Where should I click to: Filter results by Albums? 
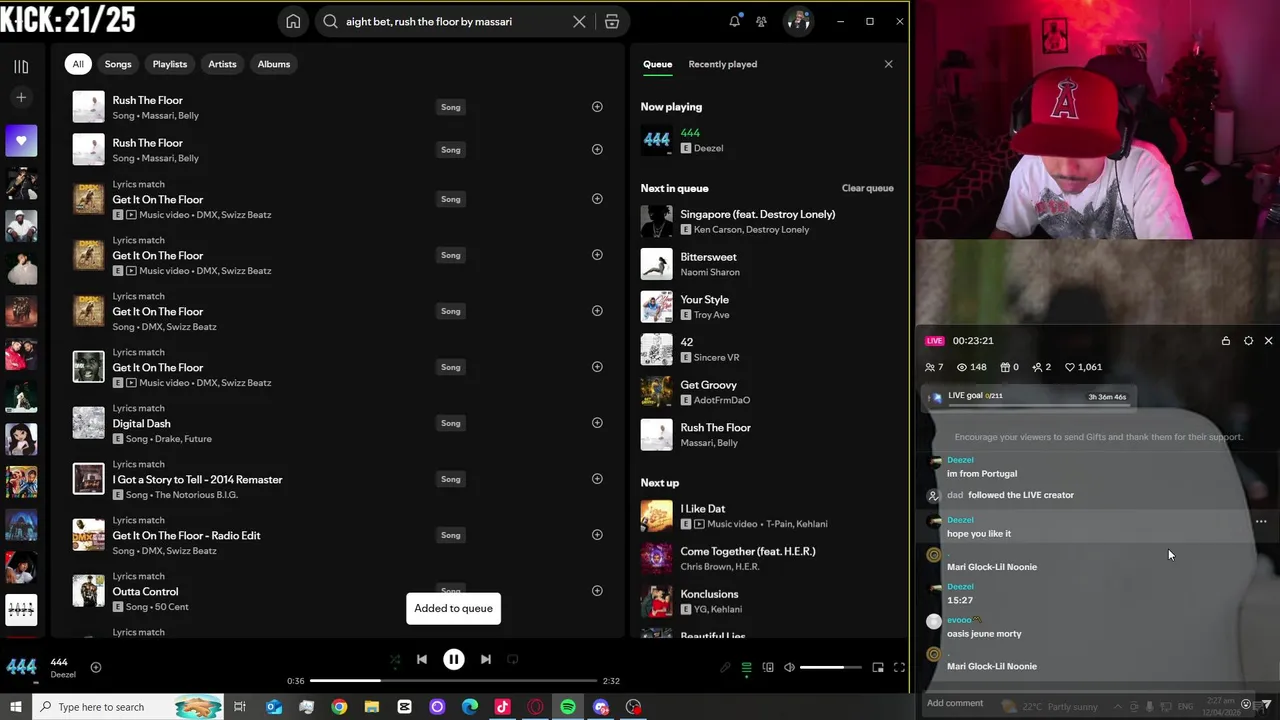(x=274, y=64)
